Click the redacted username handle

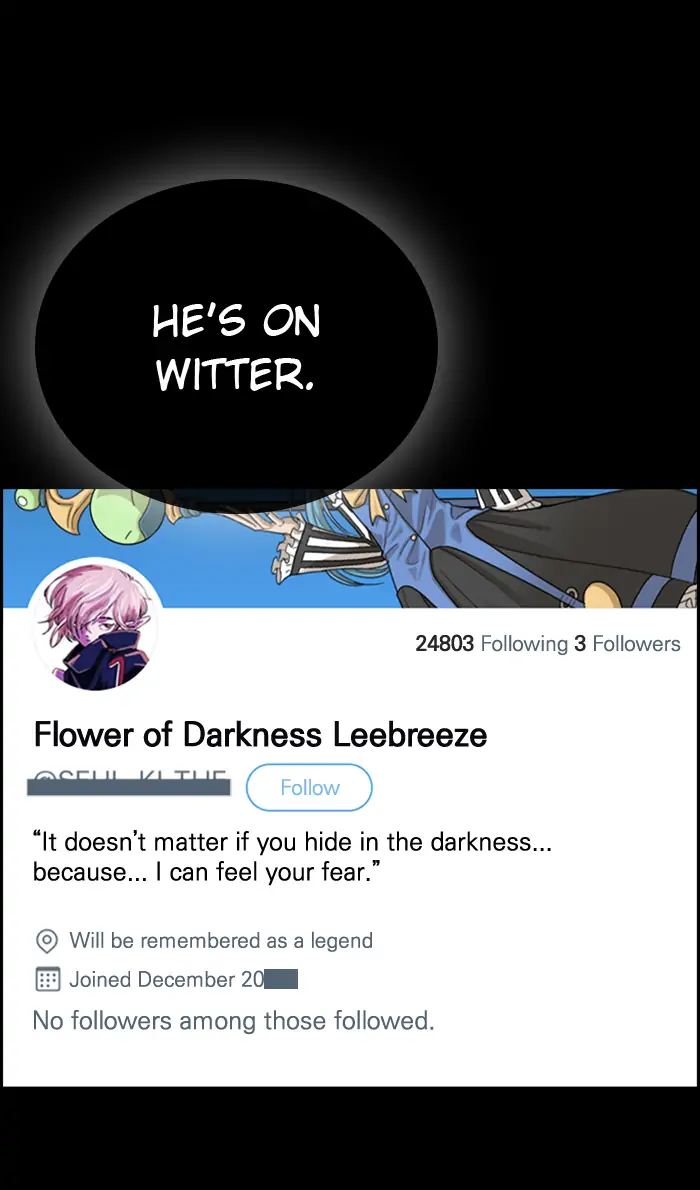(128, 783)
